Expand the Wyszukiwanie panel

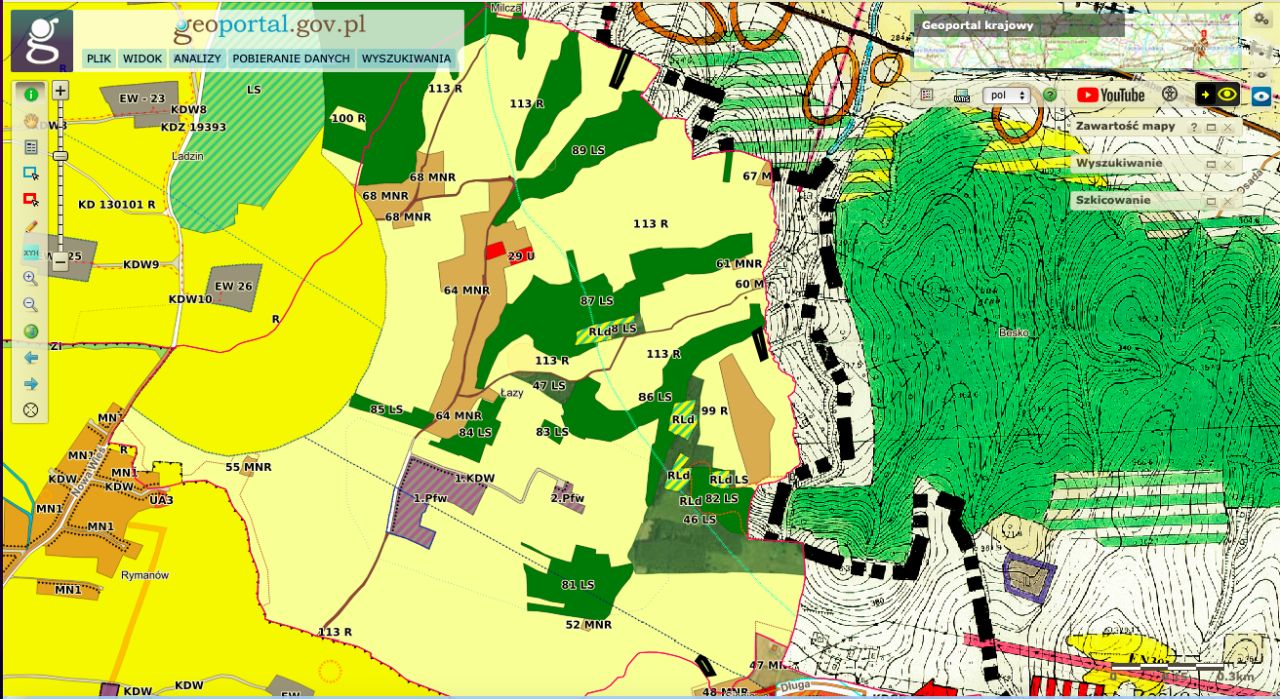pos(1209,164)
